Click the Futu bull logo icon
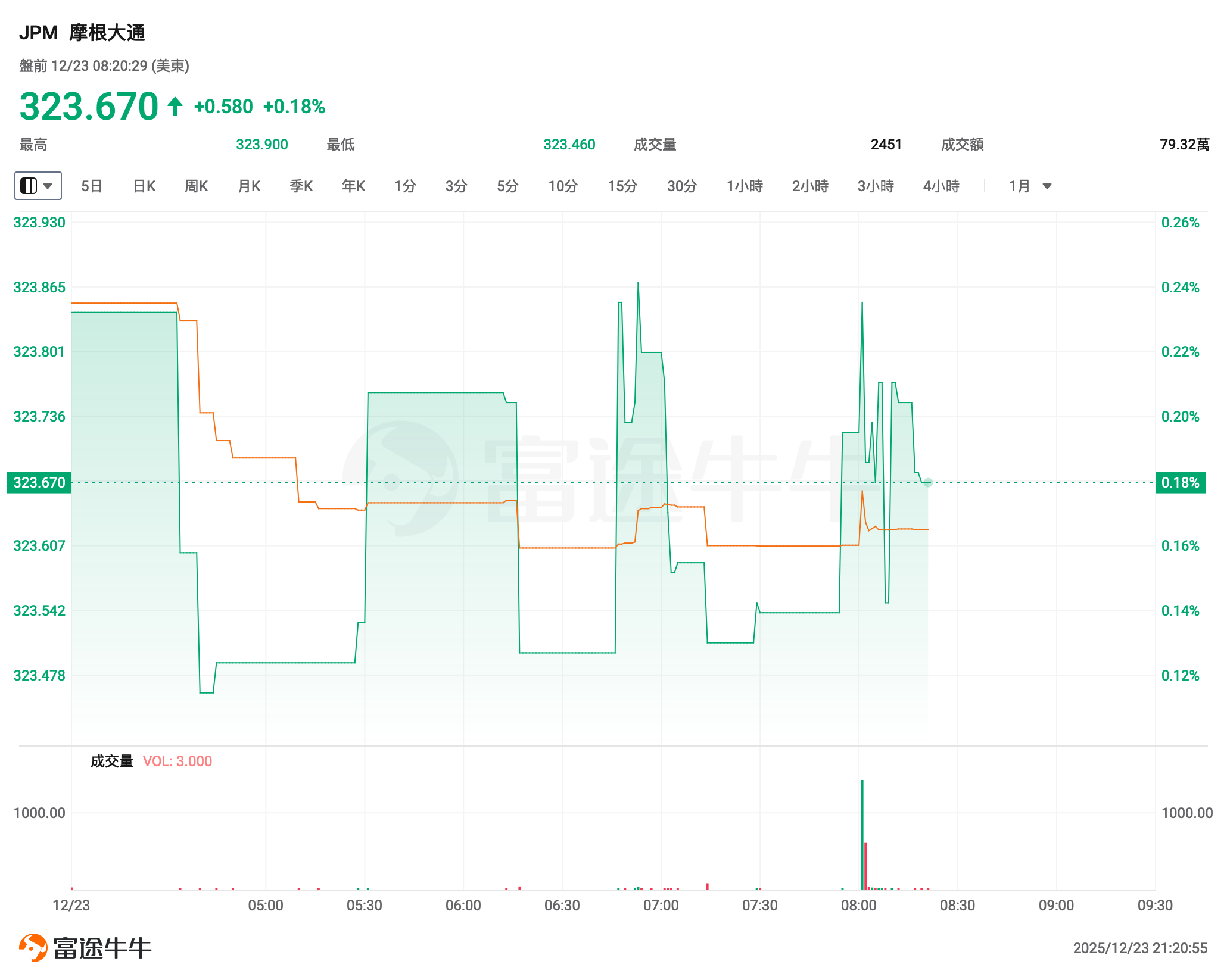This screenshot has height=980, width=1227. [33, 947]
